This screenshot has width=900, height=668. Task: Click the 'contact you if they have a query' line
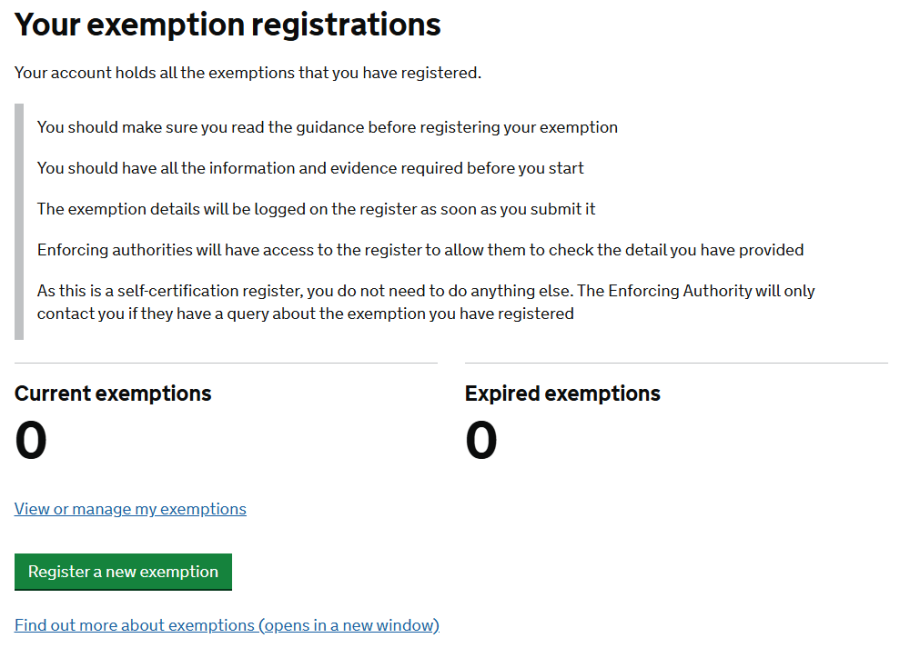click(305, 313)
